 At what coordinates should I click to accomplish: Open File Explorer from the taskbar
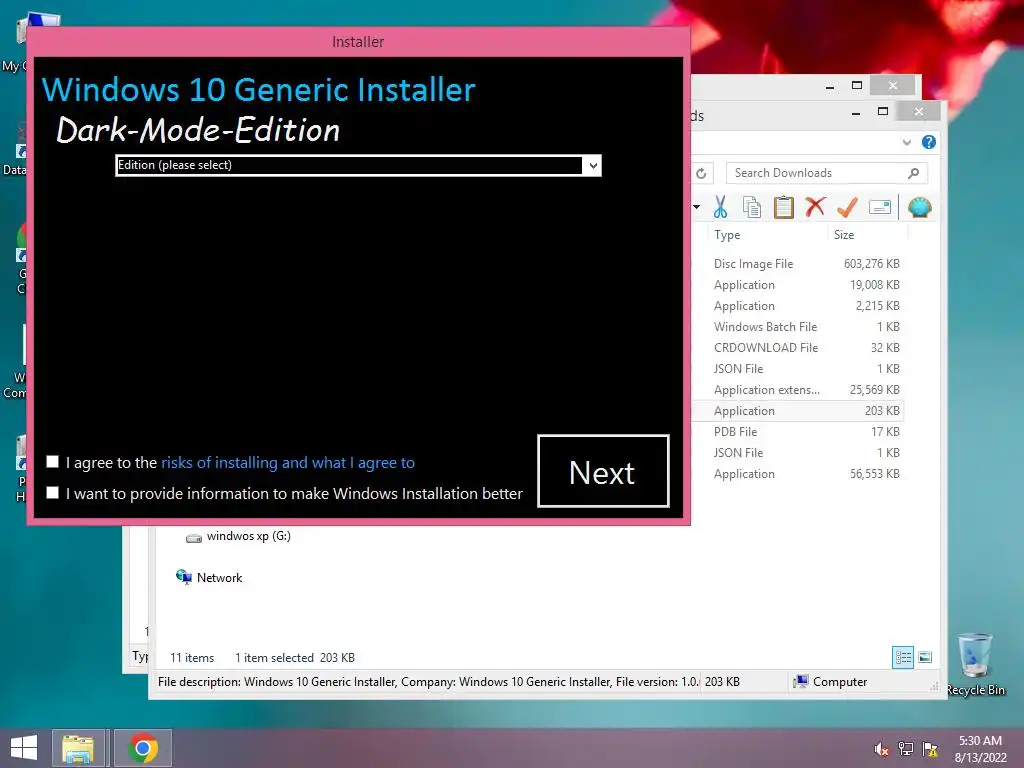pyautogui.click(x=78, y=748)
